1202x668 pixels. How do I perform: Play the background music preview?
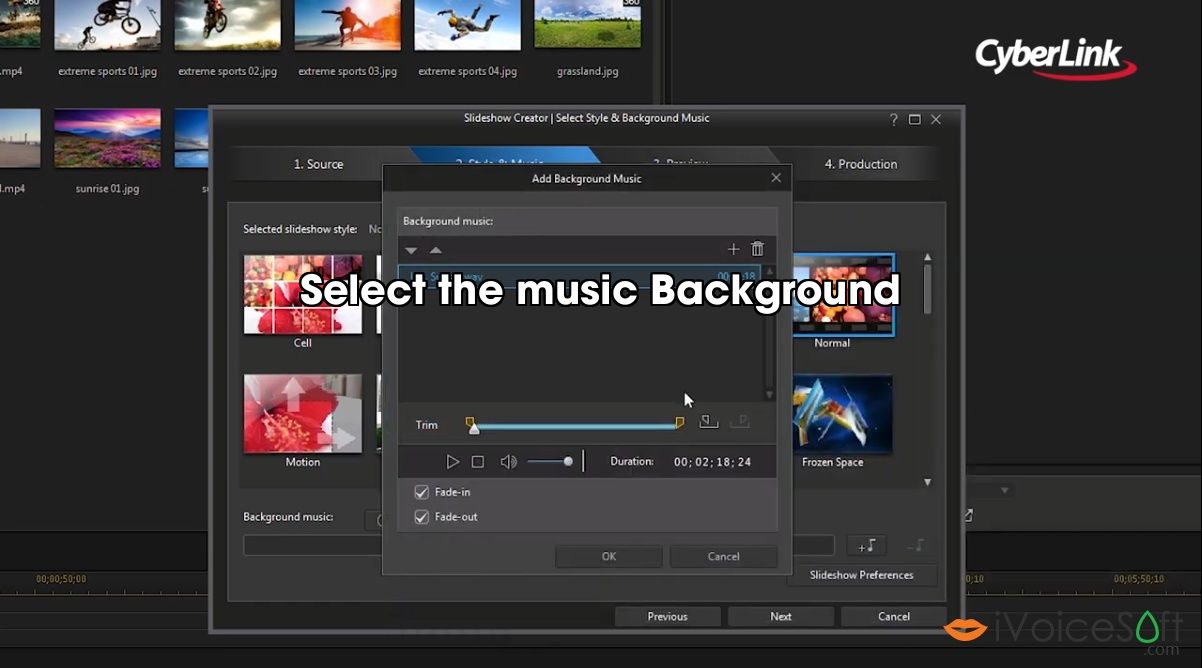pyautogui.click(x=452, y=462)
